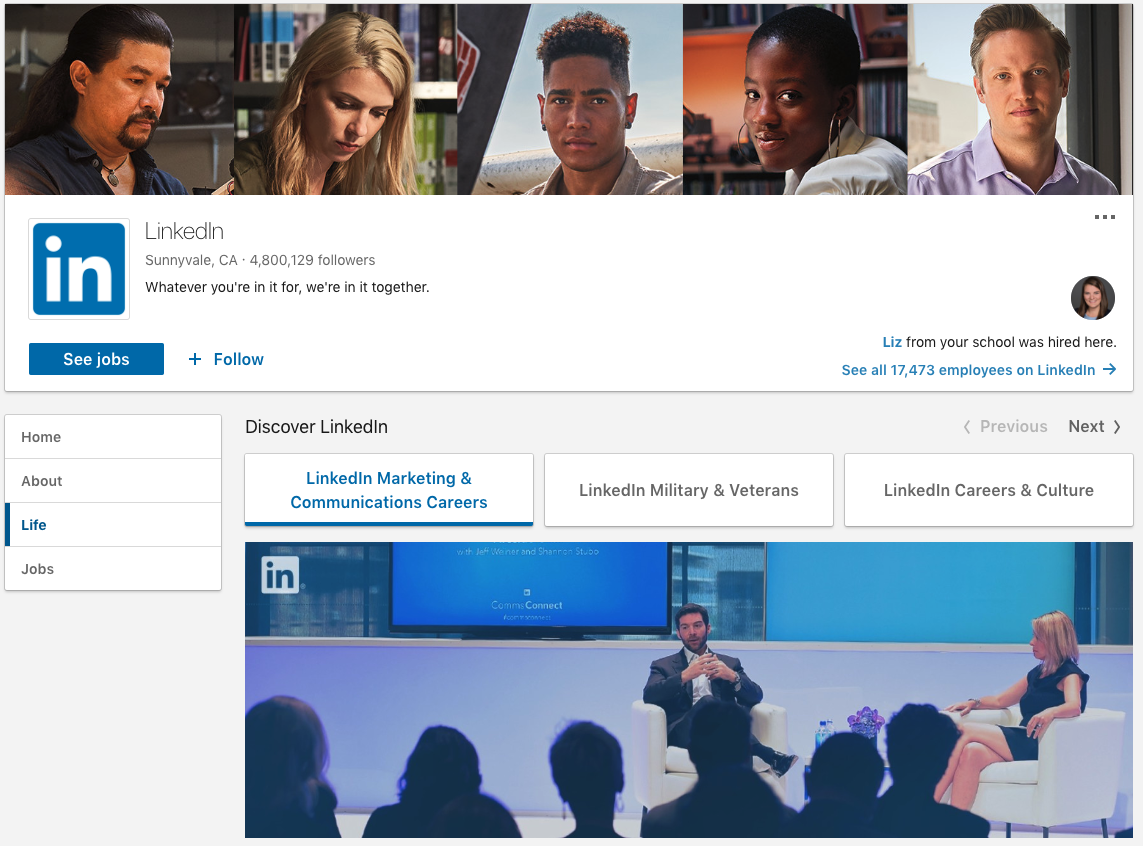1143x846 pixels.
Task: Select LinkedIn Military & Veterans tab
Action: 688,490
